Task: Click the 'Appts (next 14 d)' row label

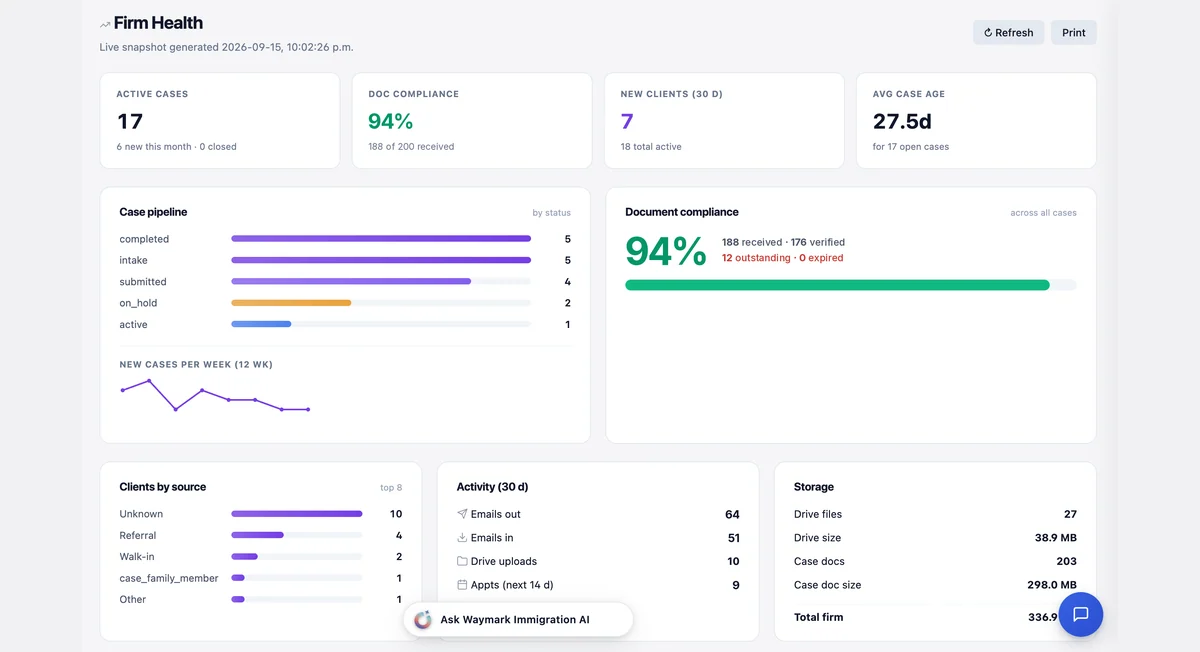Action: (x=512, y=585)
